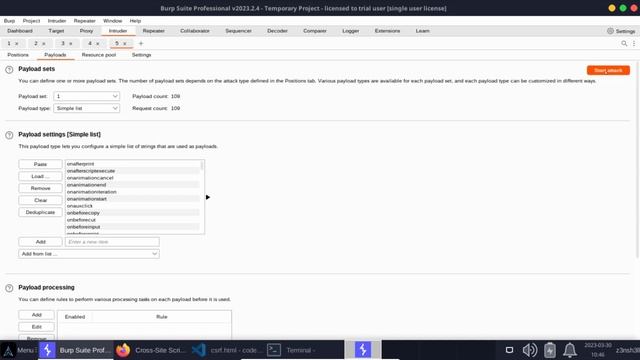This screenshot has height=360, width=640.
Task: Select Burp Suite Prof taskbar button
Action: pos(76,350)
